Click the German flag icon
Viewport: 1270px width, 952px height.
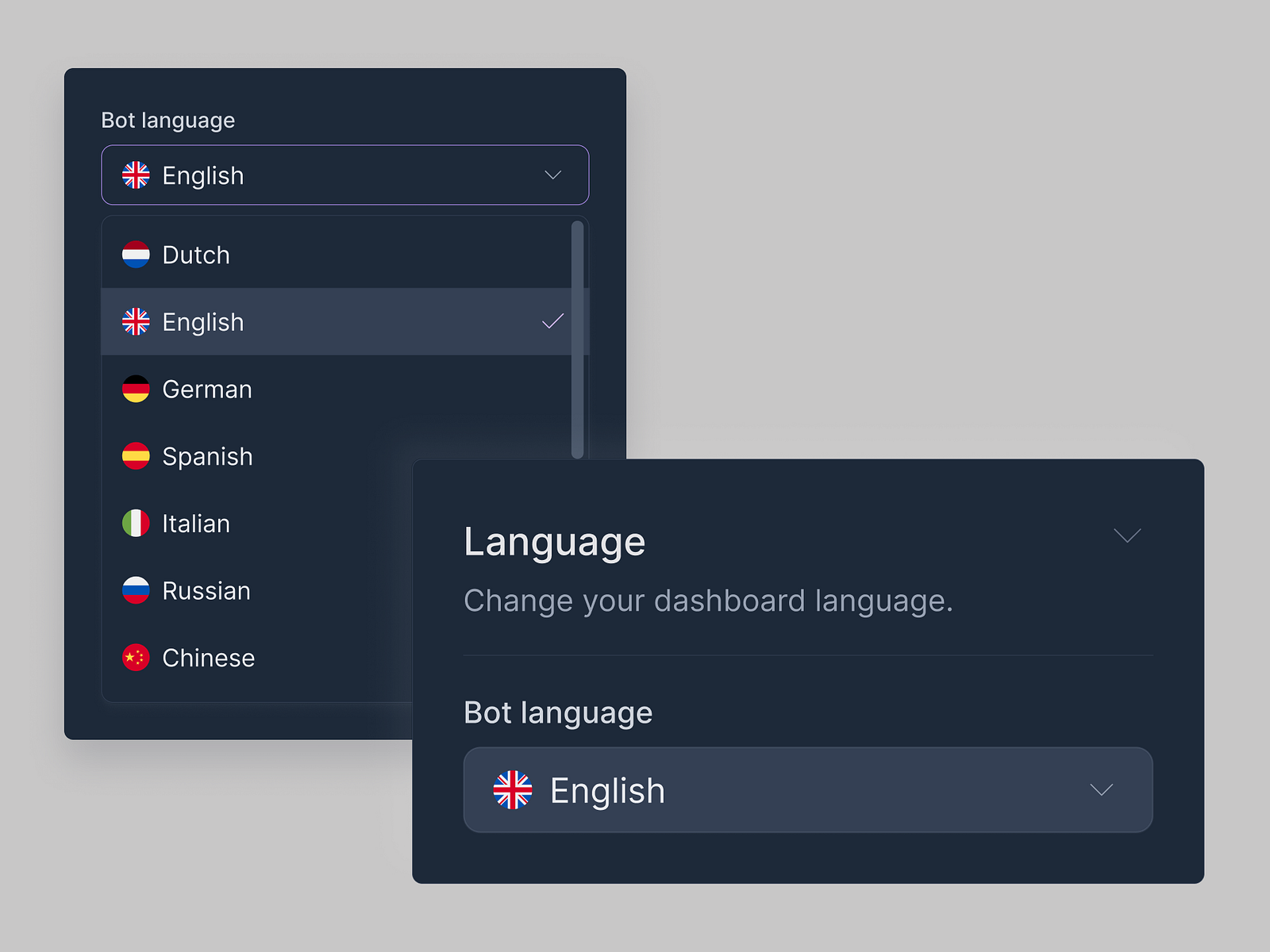137,389
